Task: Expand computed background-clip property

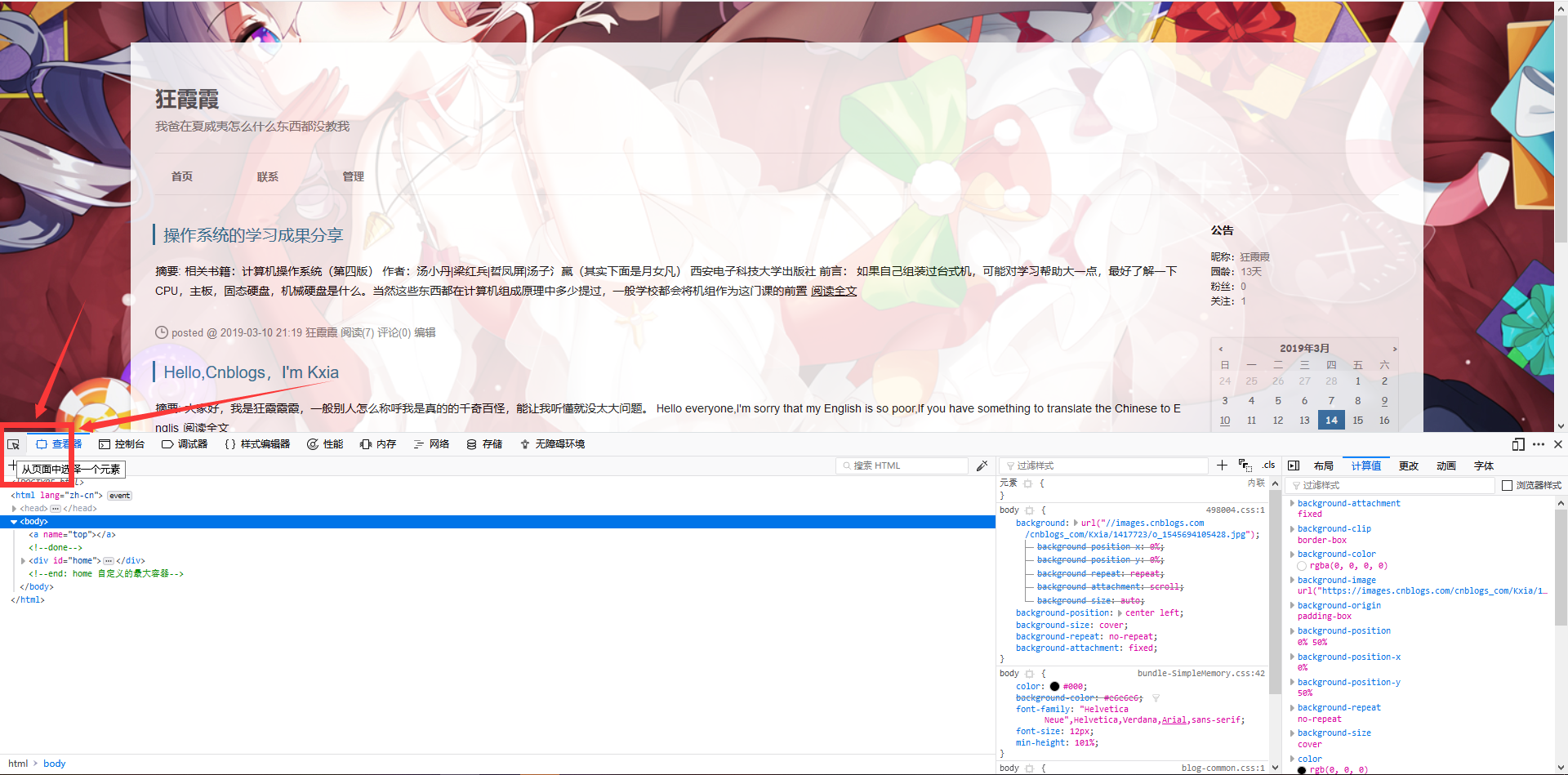Action: click(x=1292, y=529)
